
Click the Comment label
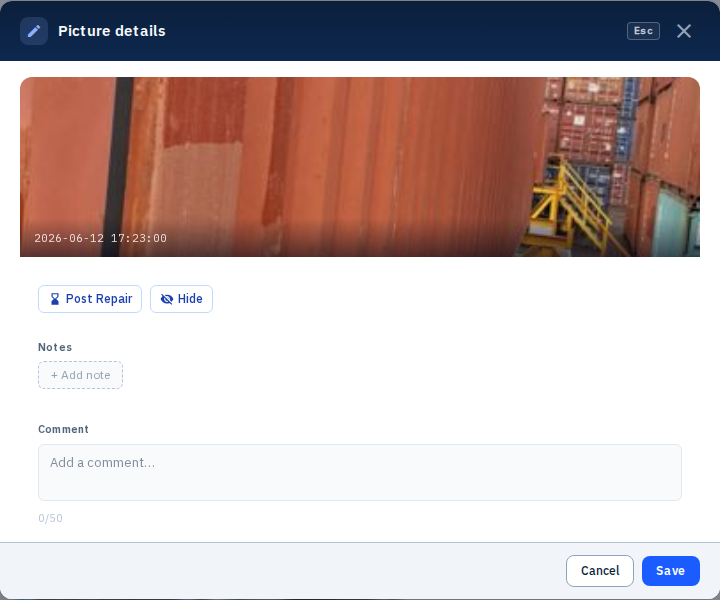pyautogui.click(x=63, y=429)
